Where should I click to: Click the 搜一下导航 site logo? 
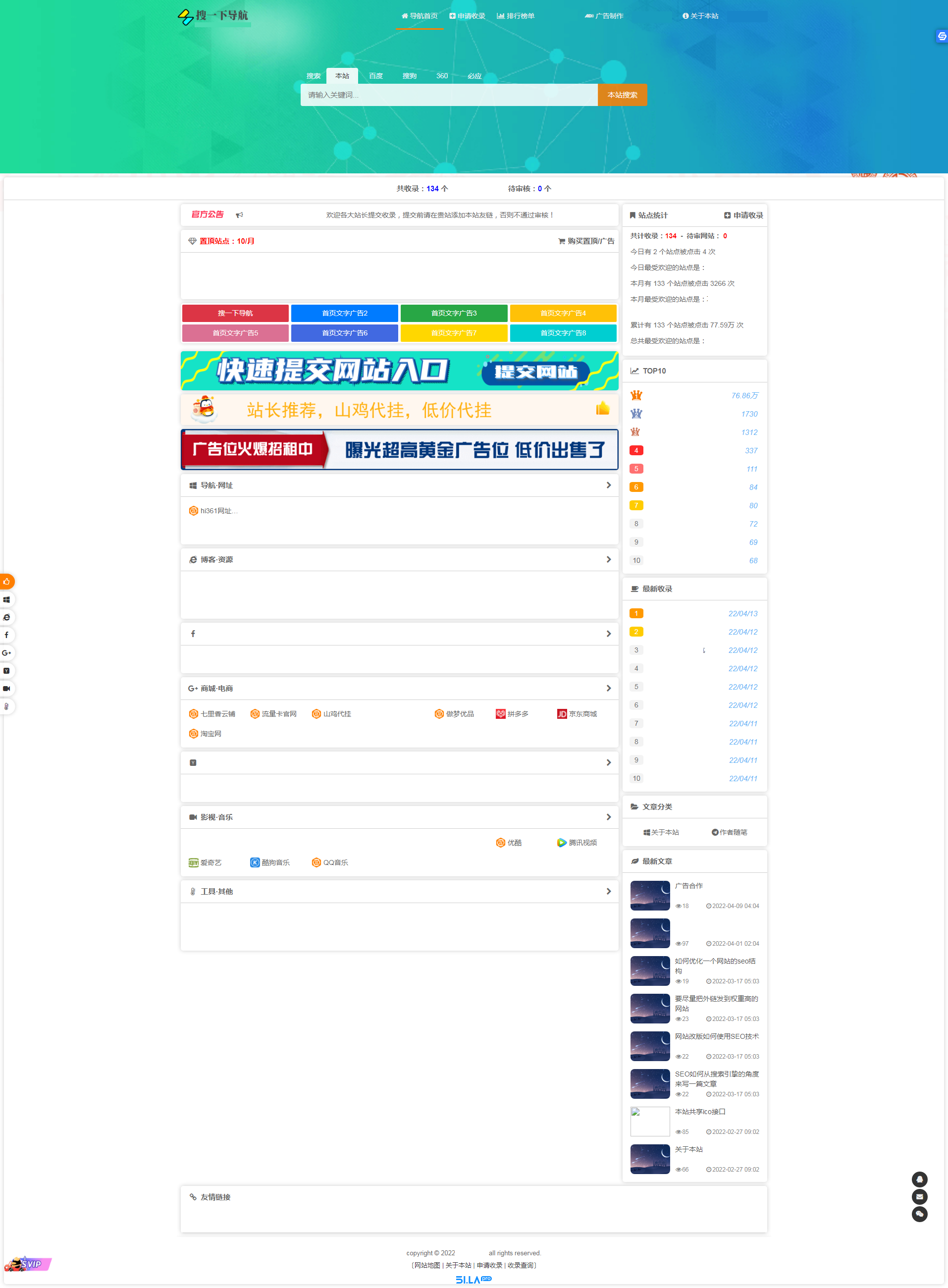[x=213, y=16]
